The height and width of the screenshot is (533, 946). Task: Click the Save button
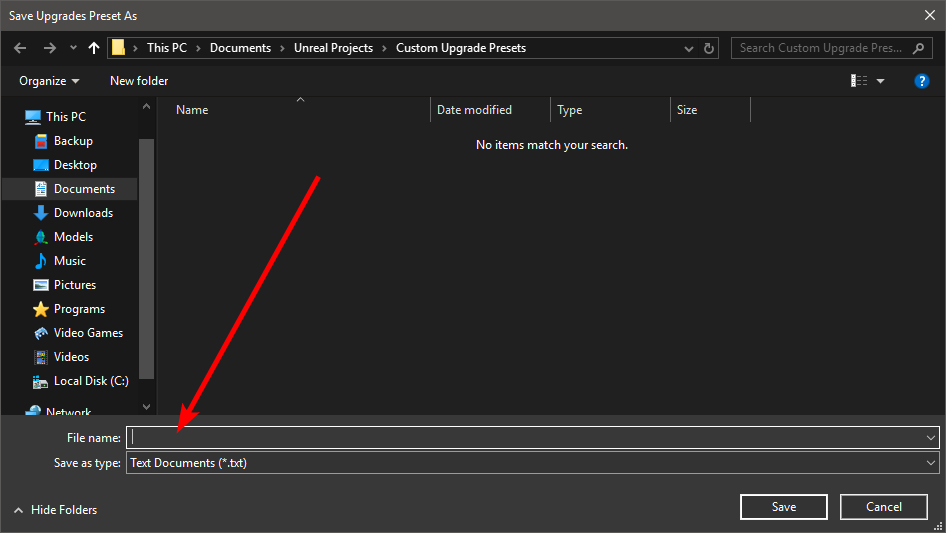784,507
